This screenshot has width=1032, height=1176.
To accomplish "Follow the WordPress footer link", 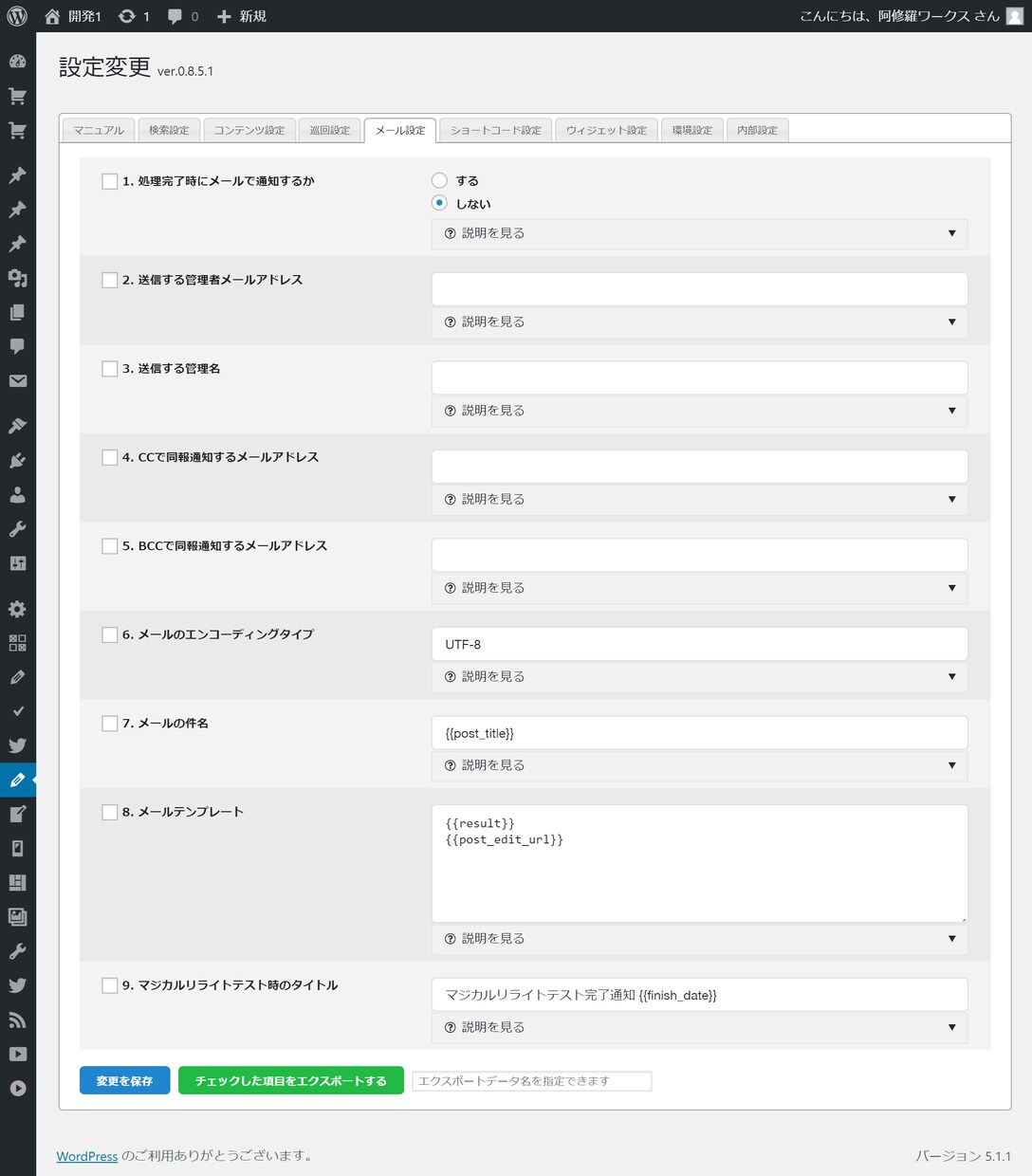I will coord(87,1156).
